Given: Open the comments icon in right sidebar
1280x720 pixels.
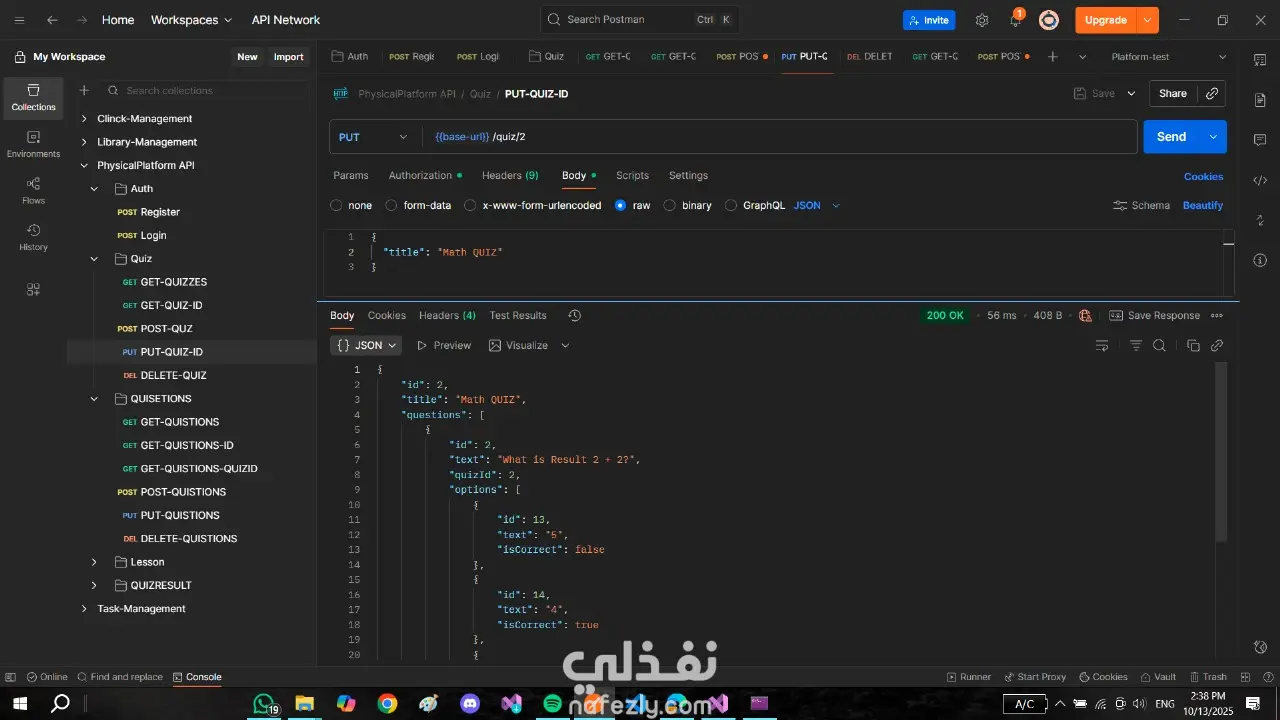Looking at the screenshot, I should coord(1260,140).
